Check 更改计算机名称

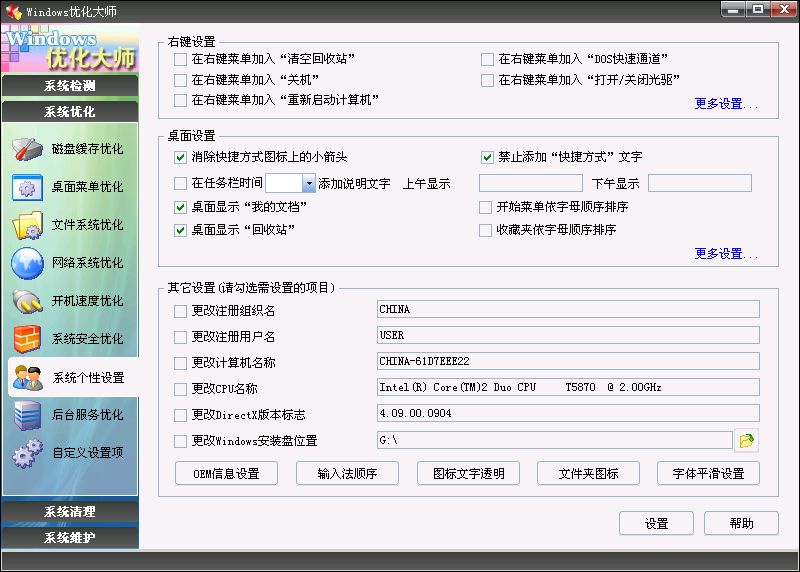(180, 363)
